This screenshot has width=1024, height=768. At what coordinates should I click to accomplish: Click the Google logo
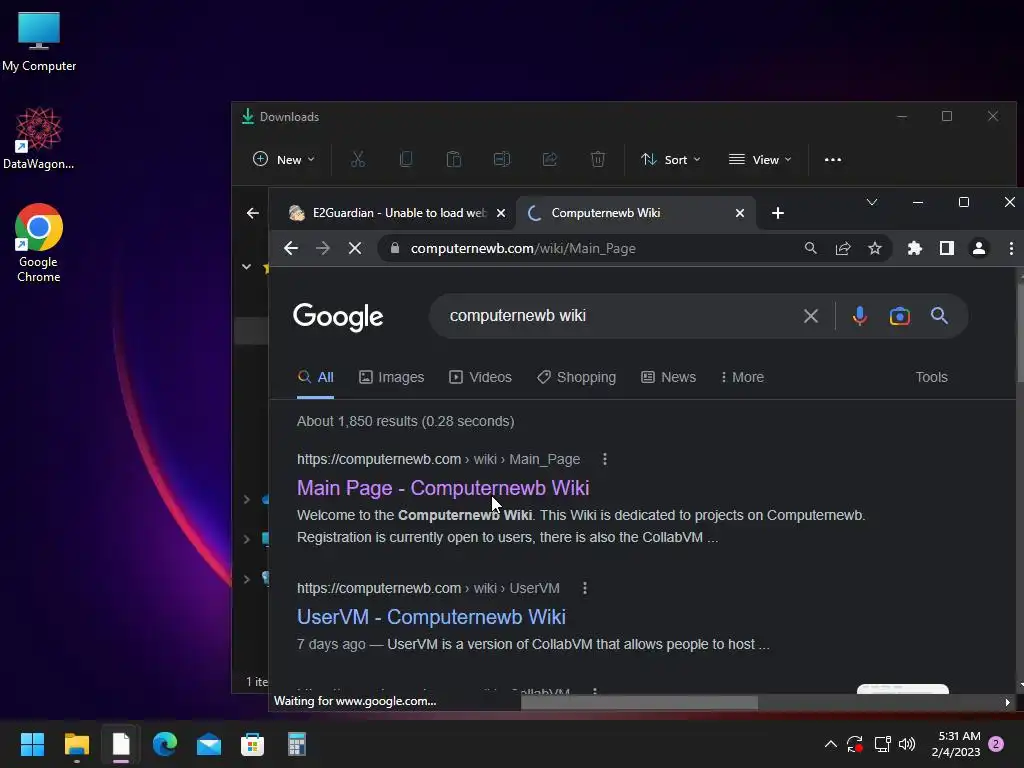pos(338,317)
